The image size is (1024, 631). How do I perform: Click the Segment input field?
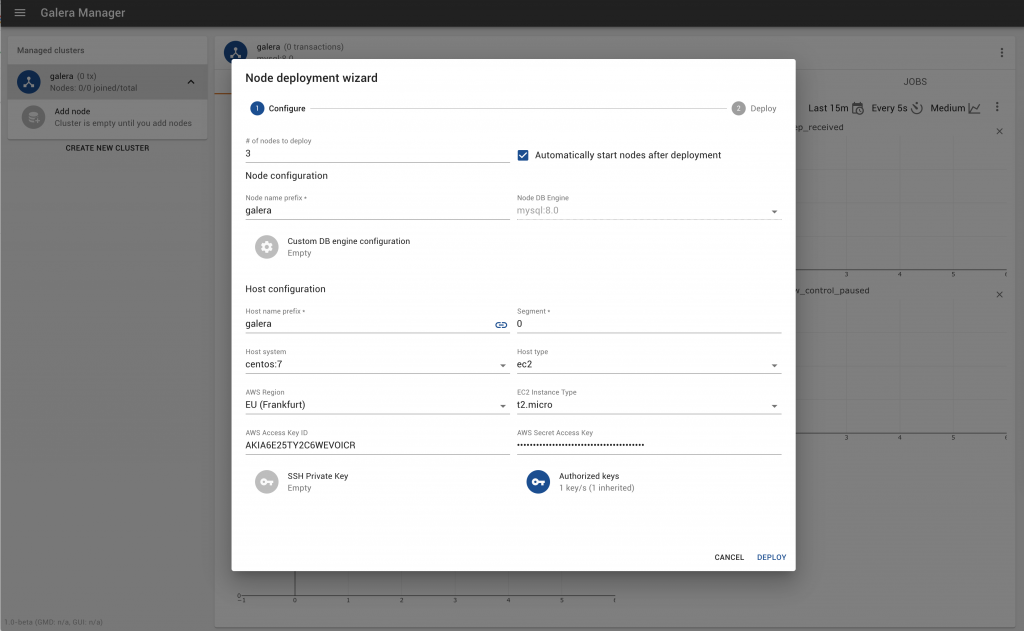pos(648,325)
